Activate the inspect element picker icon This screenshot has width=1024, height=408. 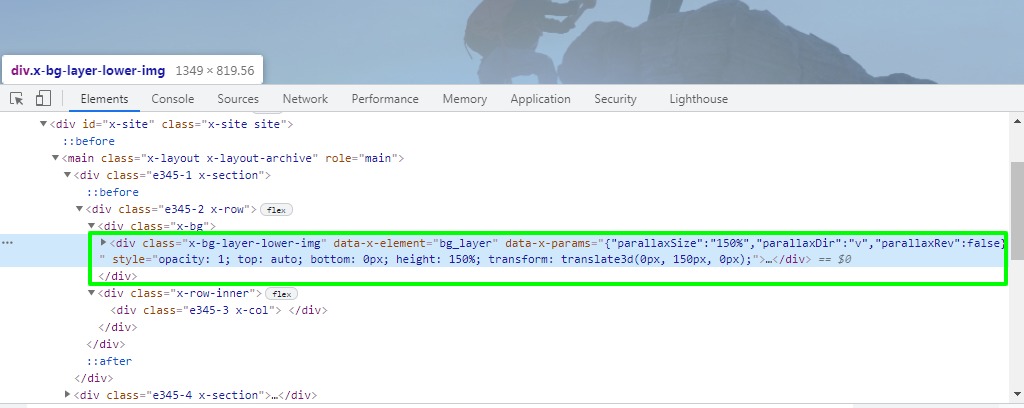click(17, 99)
